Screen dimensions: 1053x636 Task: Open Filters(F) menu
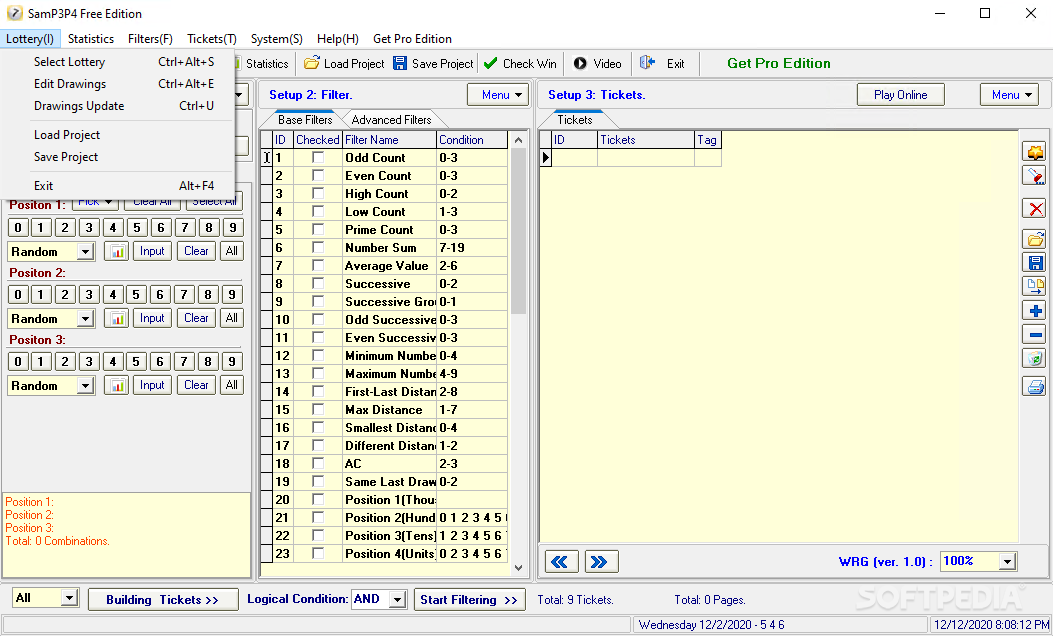150,39
